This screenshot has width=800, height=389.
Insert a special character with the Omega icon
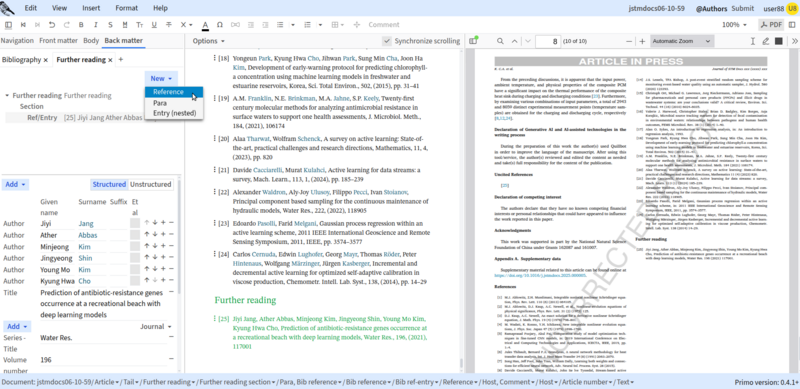click(220, 25)
